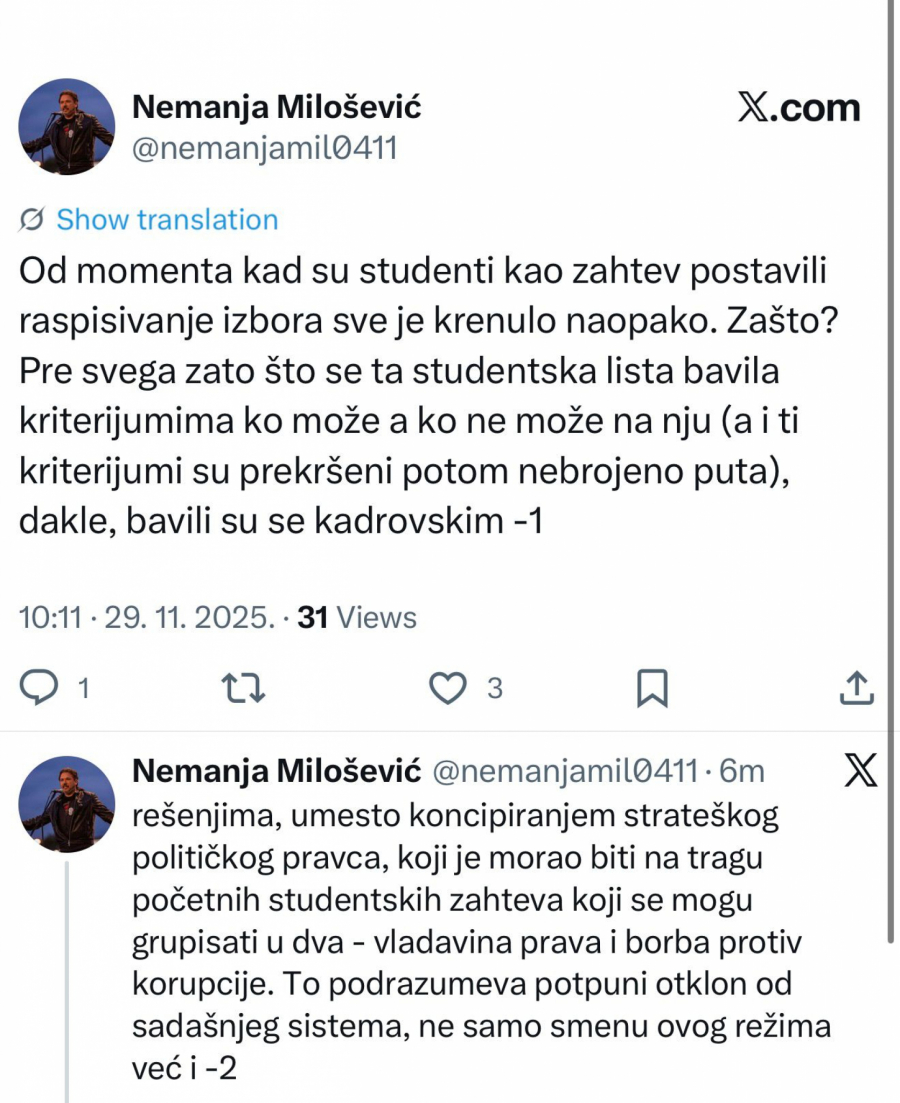Click the Nemanja Milošević name in main post
This screenshot has height=1103, width=900.
(x=276, y=107)
